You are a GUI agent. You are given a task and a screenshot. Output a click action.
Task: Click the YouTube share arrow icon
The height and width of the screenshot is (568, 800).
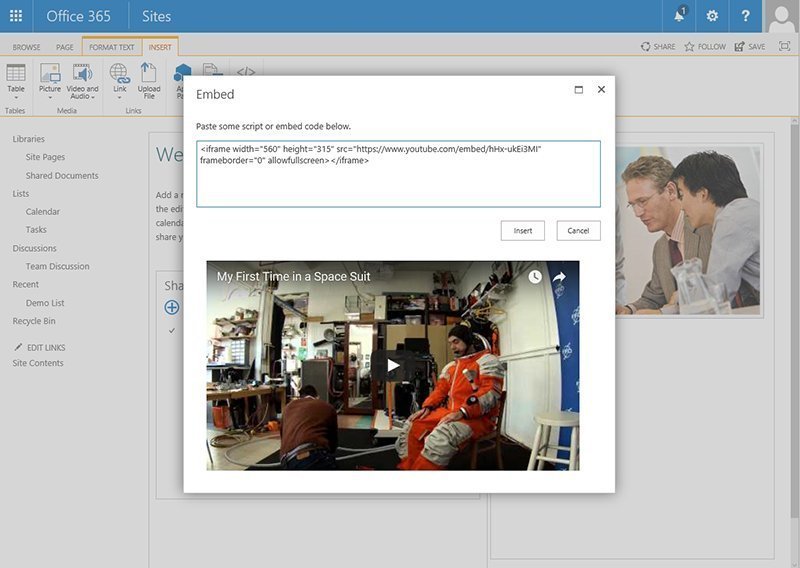coord(560,277)
